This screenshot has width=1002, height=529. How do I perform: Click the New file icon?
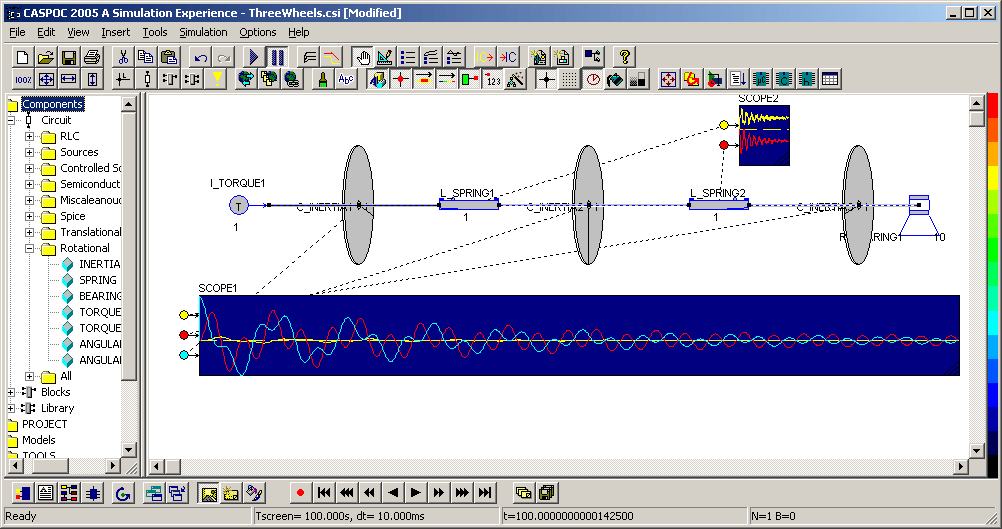pos(22,57)
